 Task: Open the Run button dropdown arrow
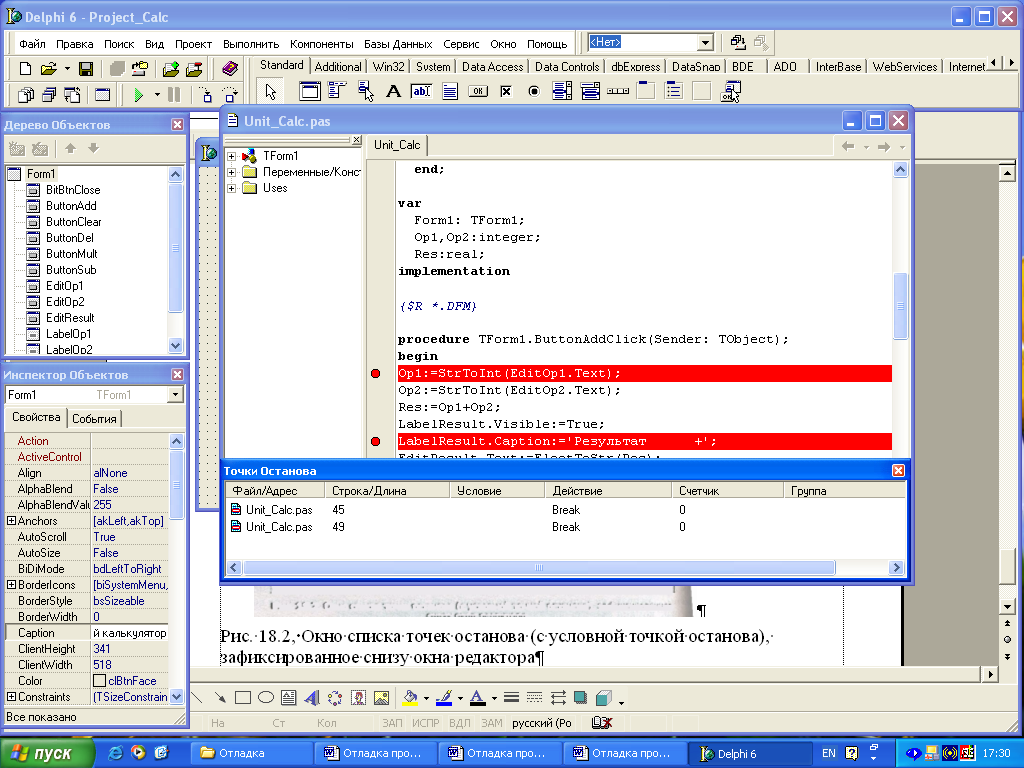pos(157,95)
